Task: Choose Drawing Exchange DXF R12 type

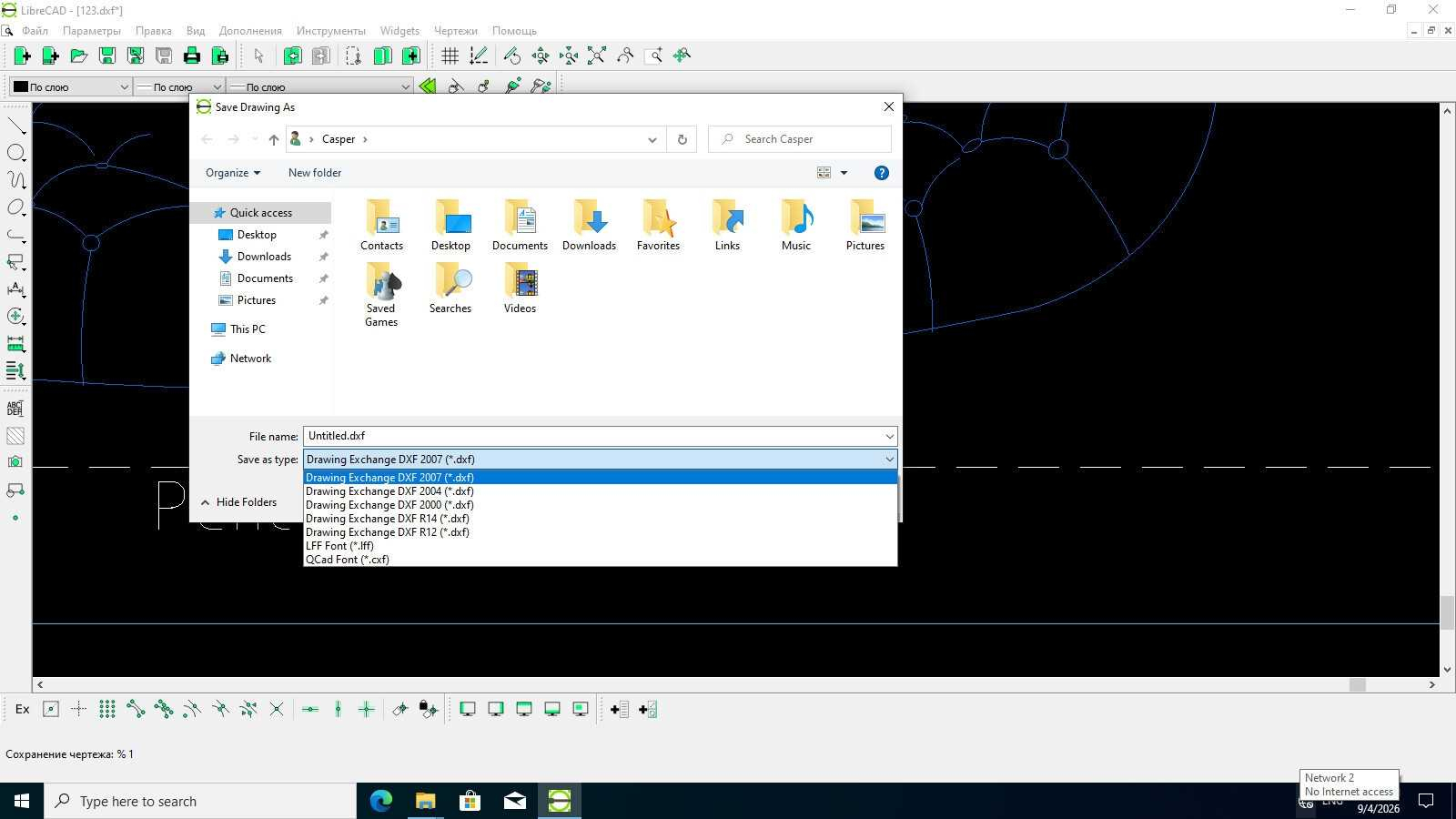Action: 388,532
